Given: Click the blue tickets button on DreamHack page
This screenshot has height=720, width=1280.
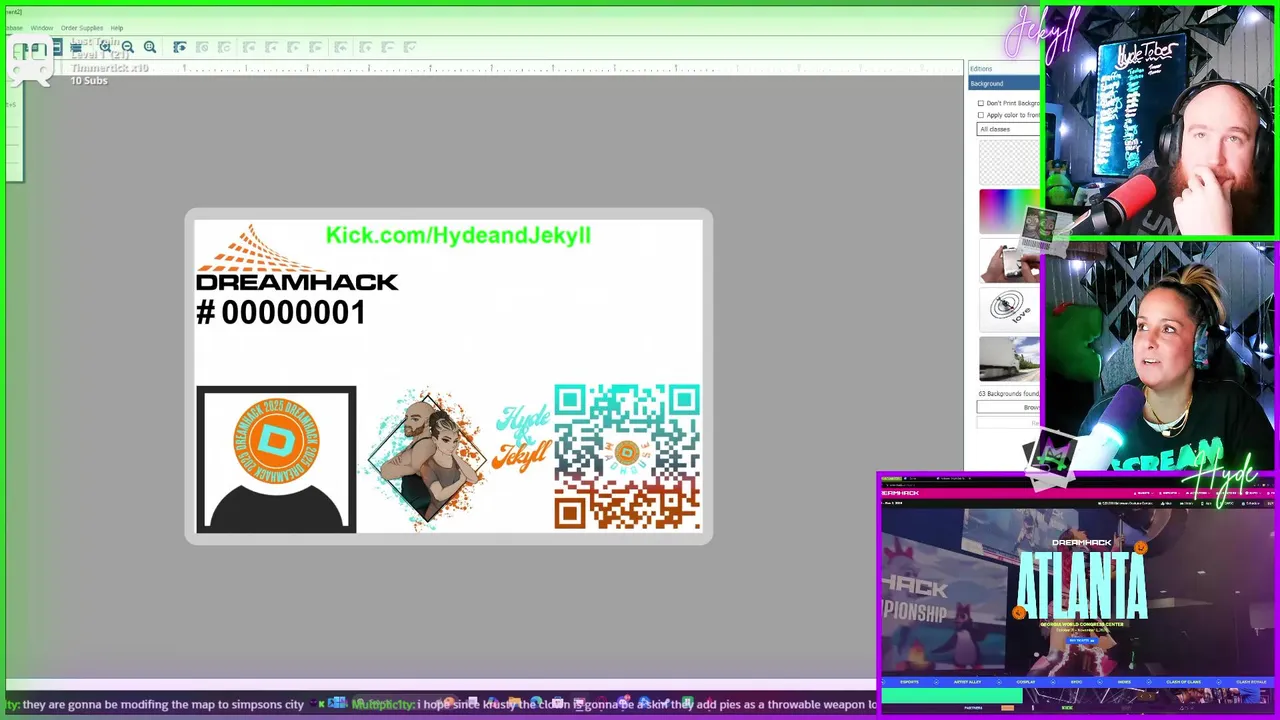Looking at the screenshot, I should point(1081,641).
